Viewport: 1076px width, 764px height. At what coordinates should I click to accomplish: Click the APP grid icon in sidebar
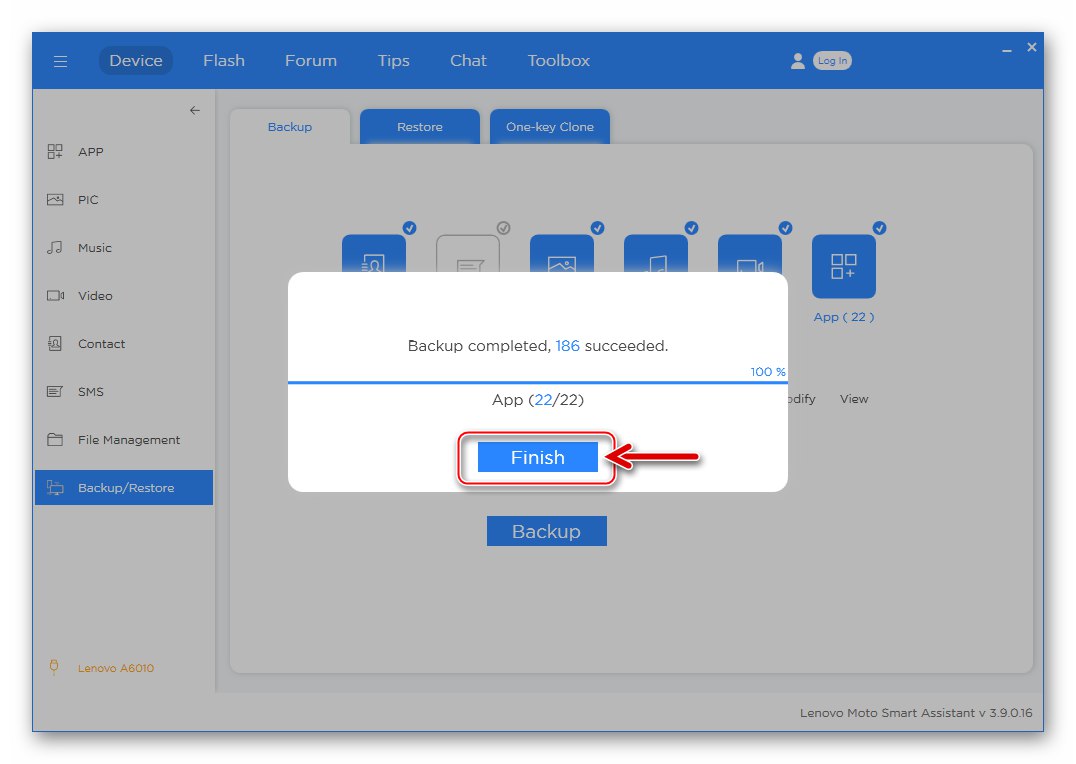point(55,152)
